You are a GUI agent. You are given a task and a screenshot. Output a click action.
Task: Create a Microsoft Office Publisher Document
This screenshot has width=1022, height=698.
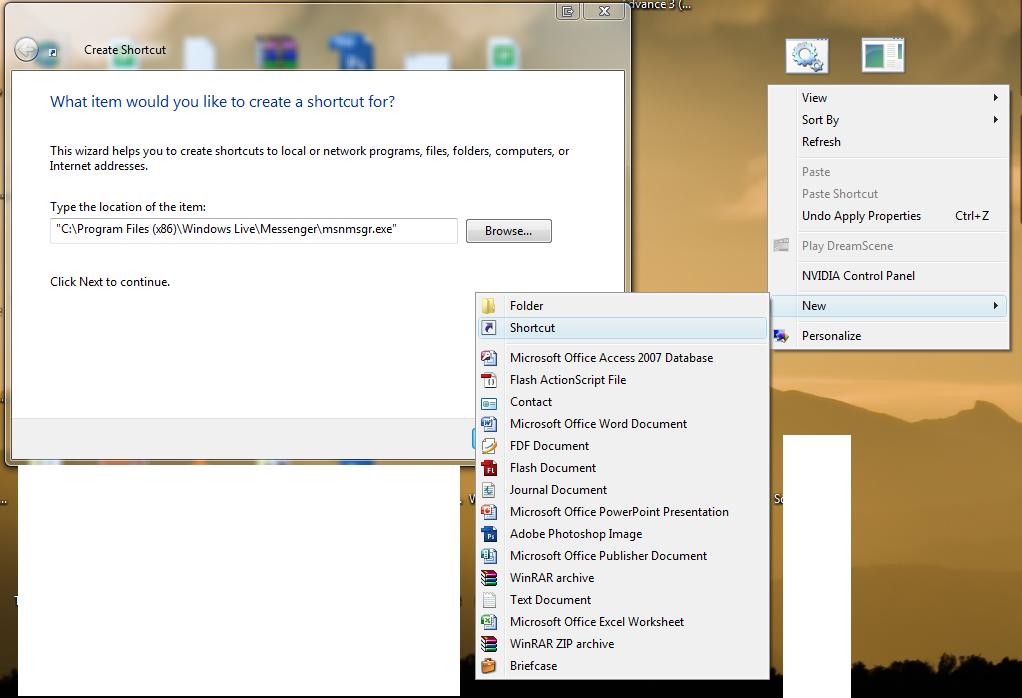[x=622, y=556]
